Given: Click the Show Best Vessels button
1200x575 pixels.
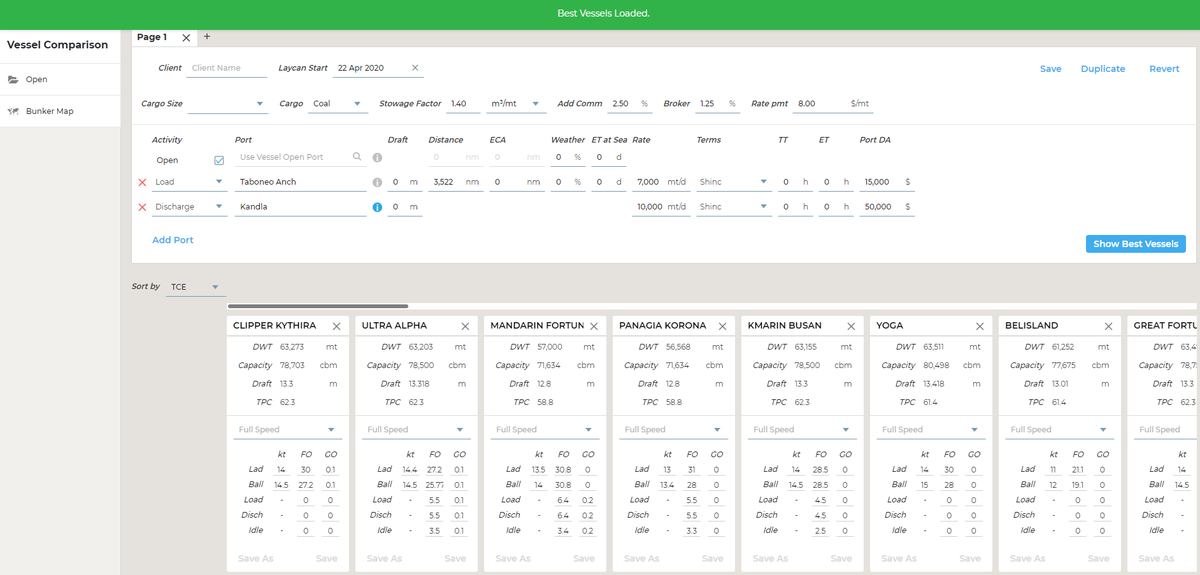Looking at the screenshot, I should pos(1136,244).
